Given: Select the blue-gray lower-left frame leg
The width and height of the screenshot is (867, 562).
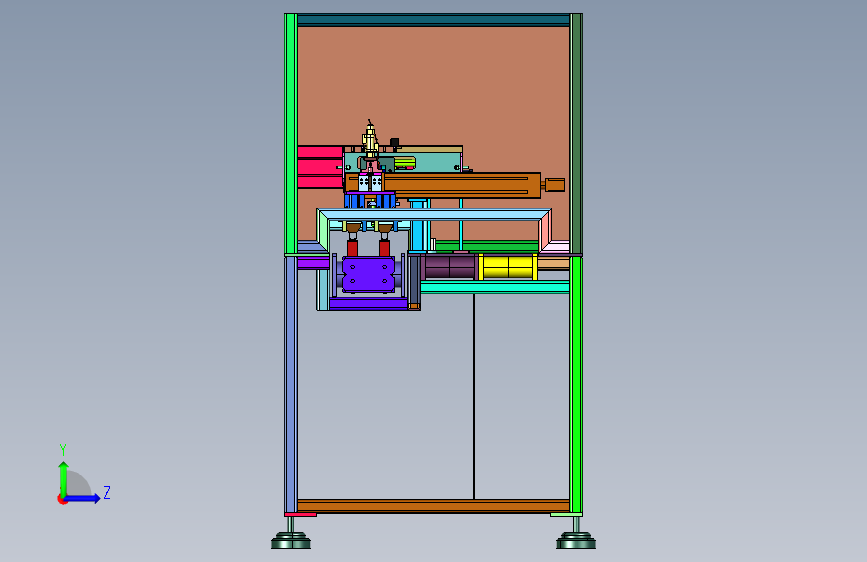Looking at the screenshot, I should coord(291,384).
